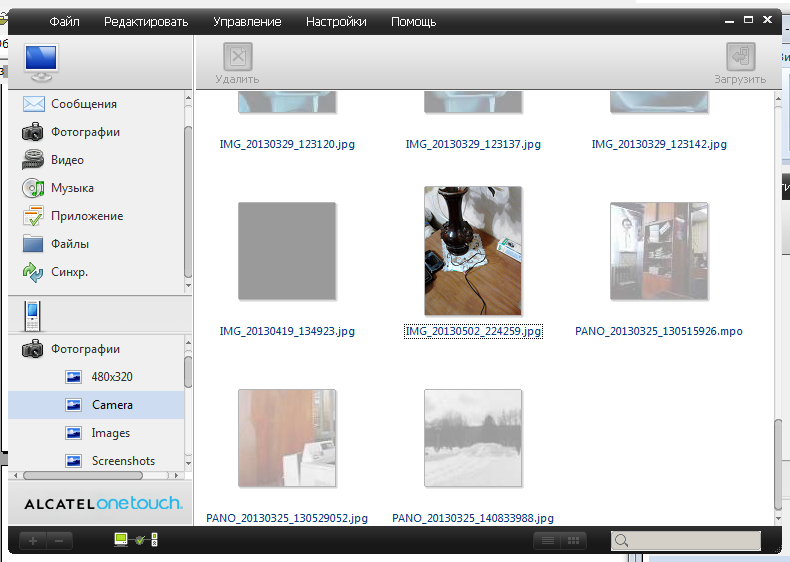Click the phone Фотографии camera icon
This screenshot has height=562, width=790.
[33, 349]
